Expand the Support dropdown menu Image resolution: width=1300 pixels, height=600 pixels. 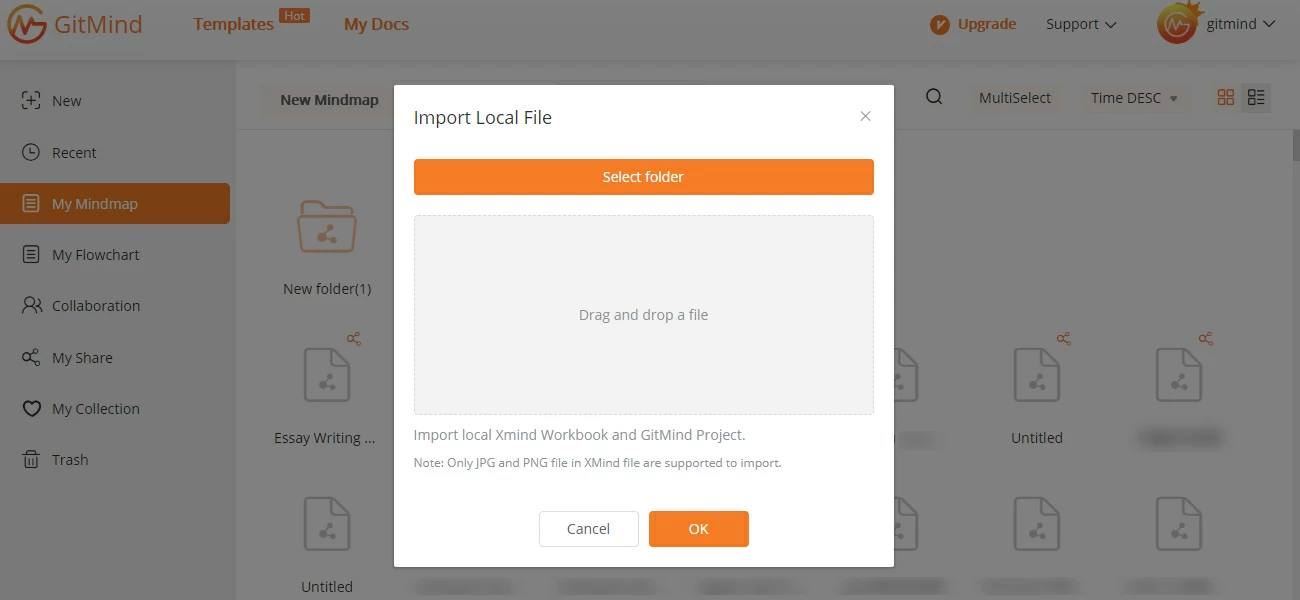click(1081, 24)
